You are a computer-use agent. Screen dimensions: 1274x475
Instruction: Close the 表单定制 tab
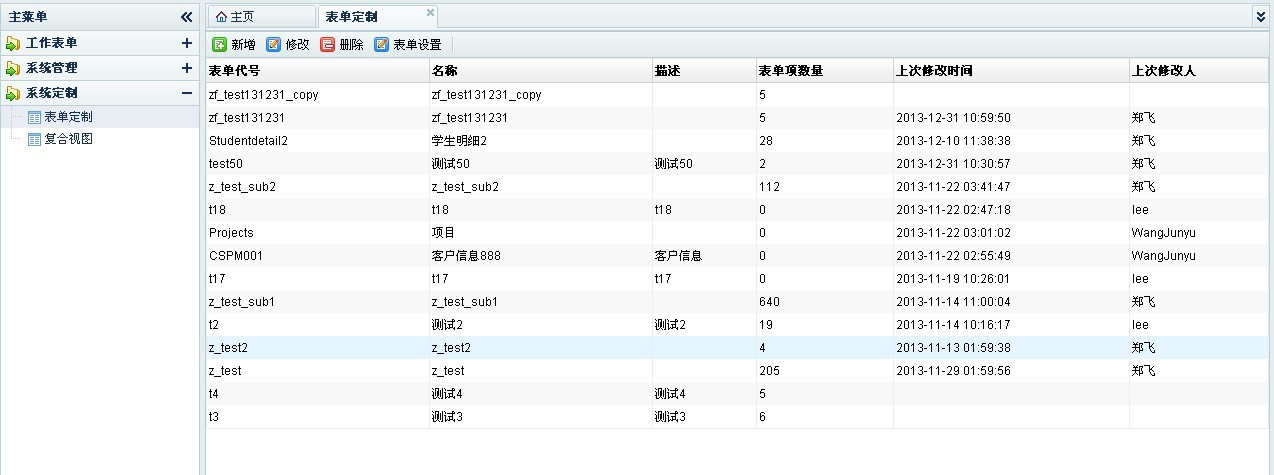[x=430, y=12]
